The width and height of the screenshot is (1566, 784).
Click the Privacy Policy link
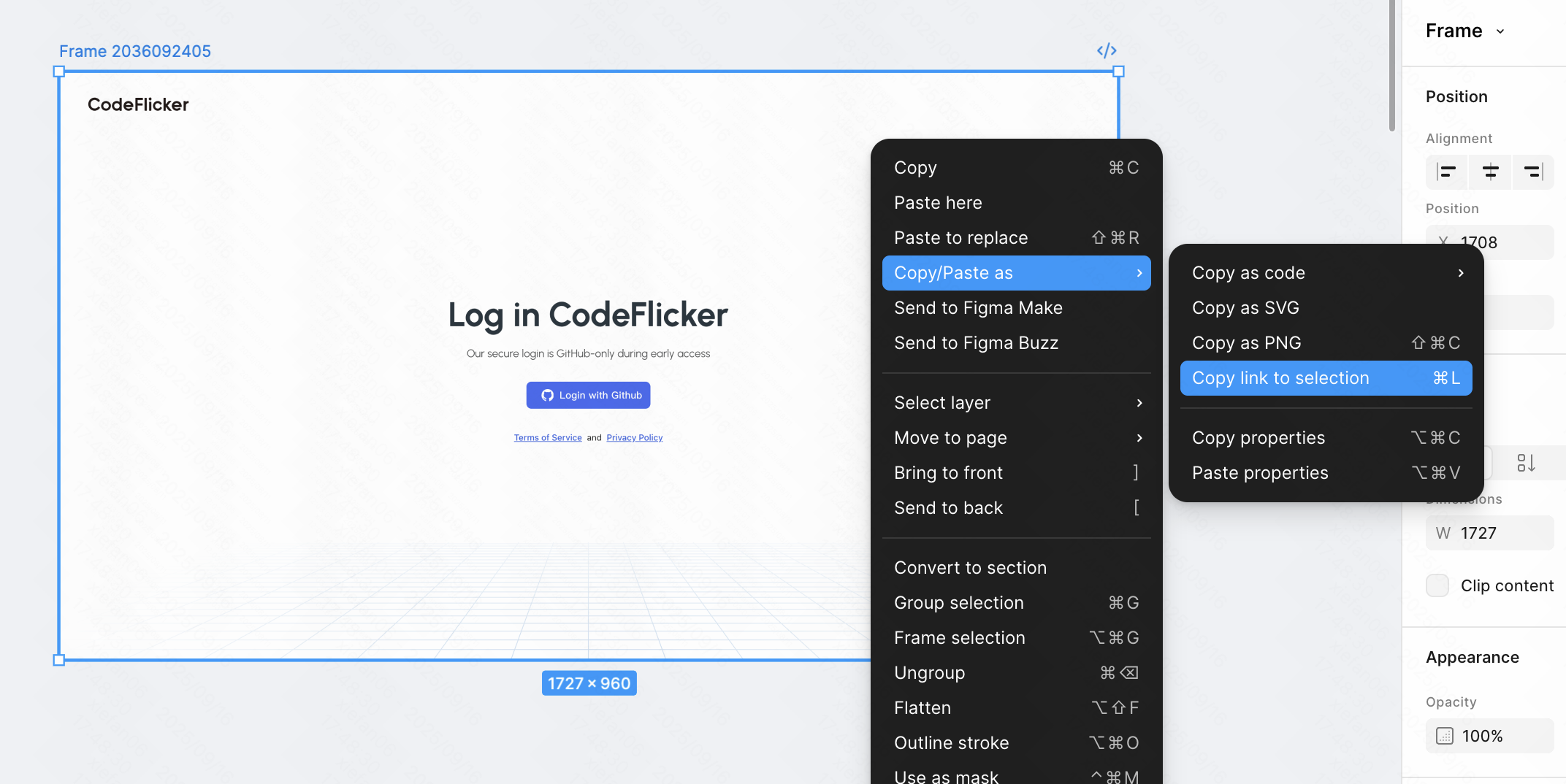634,438
